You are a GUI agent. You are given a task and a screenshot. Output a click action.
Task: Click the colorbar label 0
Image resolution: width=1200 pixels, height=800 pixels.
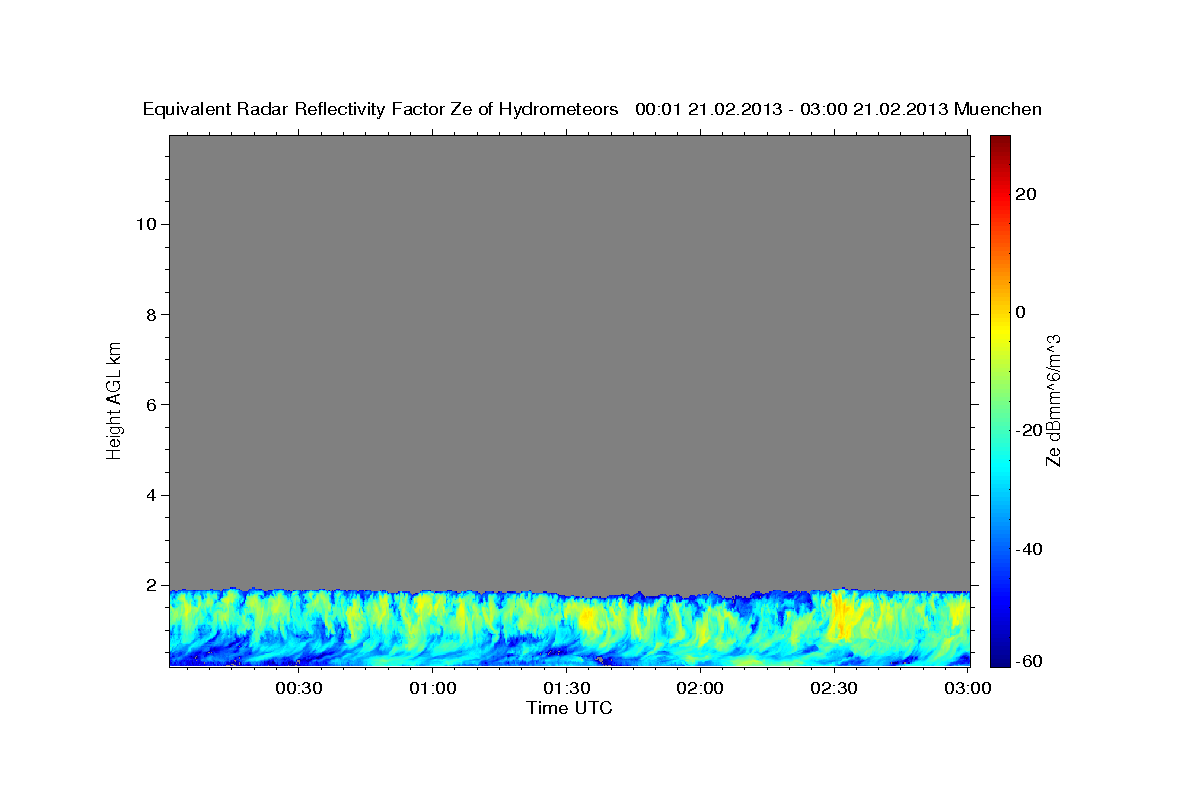(x=1021, y=312)
